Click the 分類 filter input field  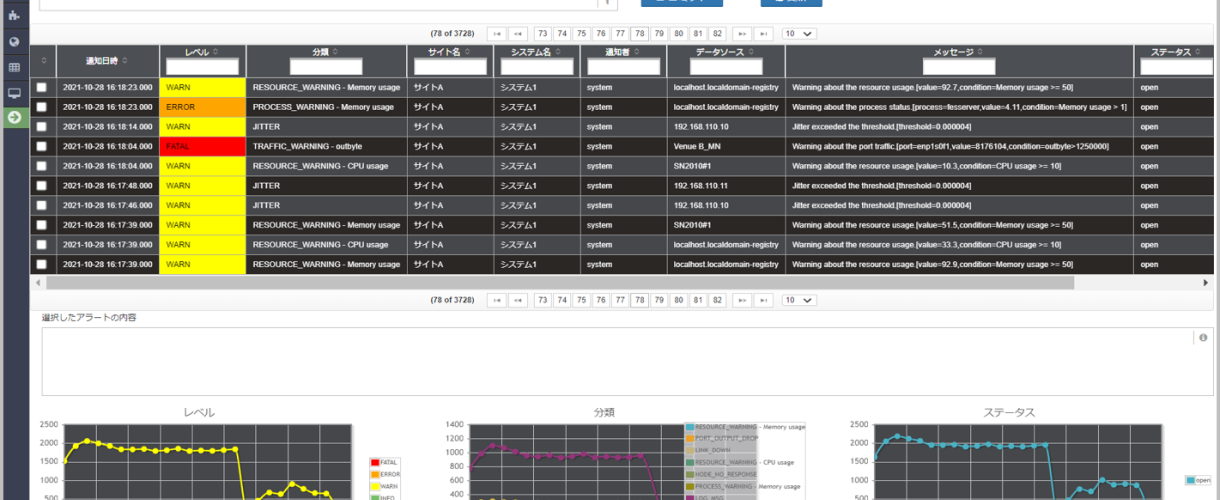click(326, 67)
